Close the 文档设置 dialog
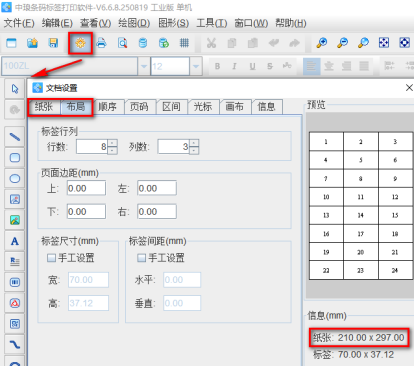Image resolution: width=415 pixels, height=367 pixels. (409, 88)
